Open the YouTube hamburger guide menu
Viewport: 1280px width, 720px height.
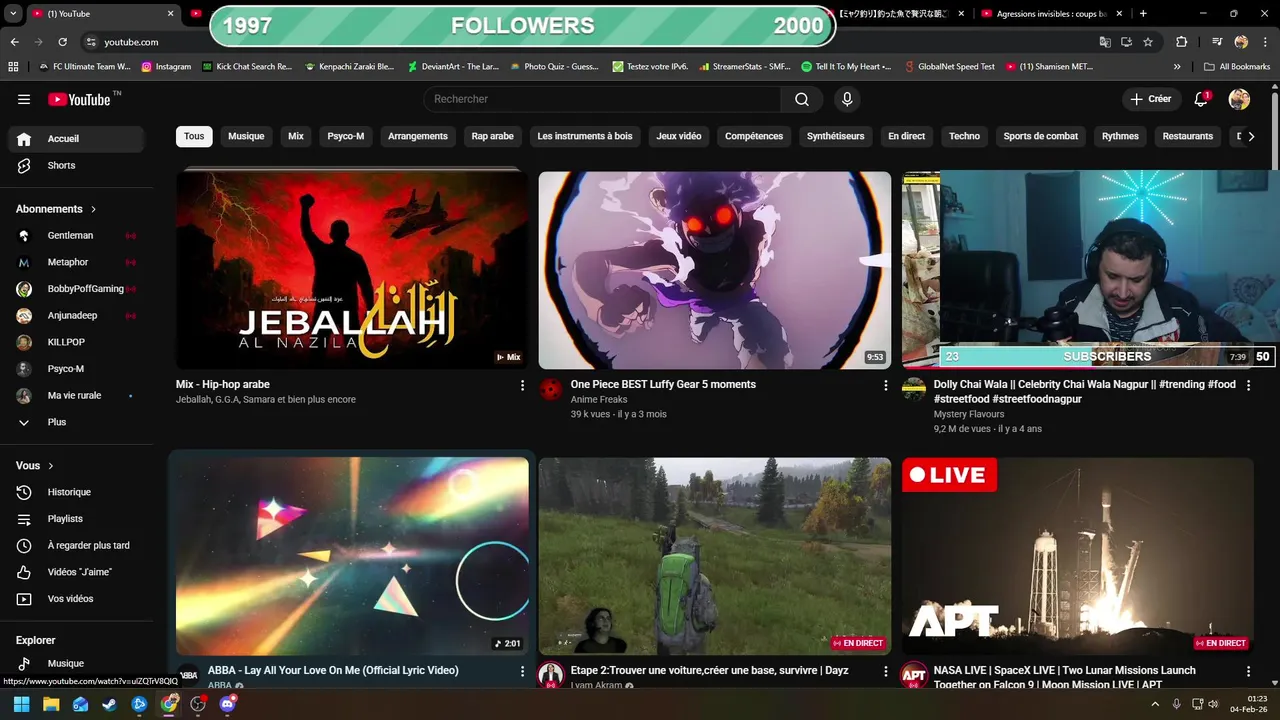pos(24,99)
